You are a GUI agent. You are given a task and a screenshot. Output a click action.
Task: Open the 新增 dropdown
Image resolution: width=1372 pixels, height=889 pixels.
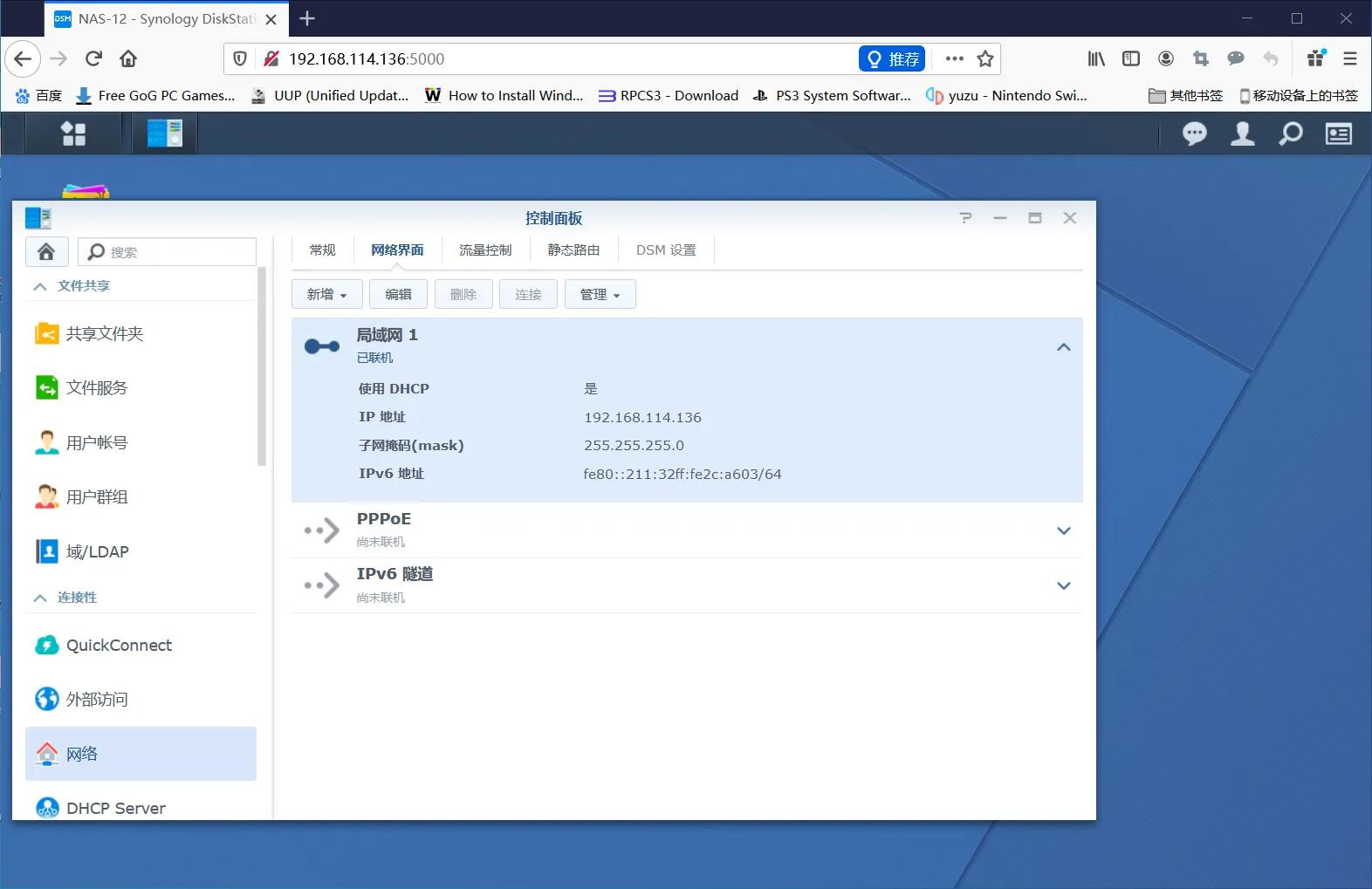point(326,294)
